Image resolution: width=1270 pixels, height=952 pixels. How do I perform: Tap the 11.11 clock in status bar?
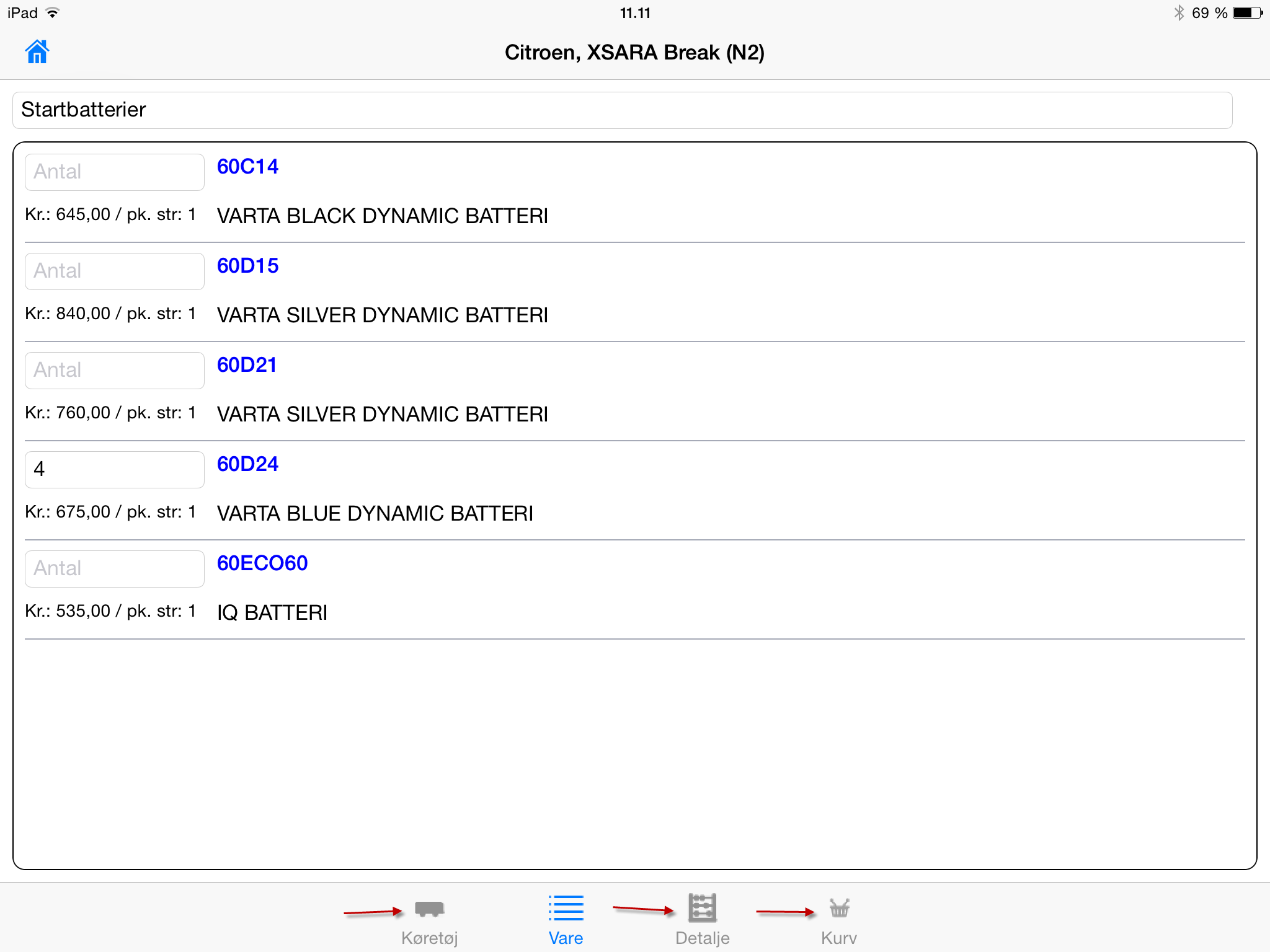tap(635, 13)
